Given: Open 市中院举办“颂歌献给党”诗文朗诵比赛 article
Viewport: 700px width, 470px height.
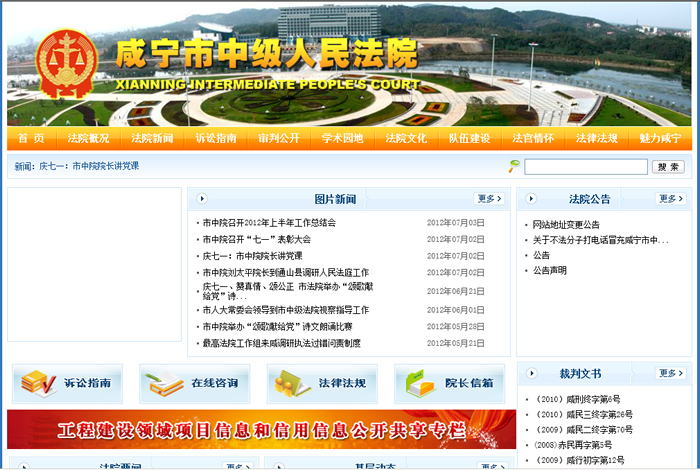Looking at the screenshot, I should click(x=277, y=327).
